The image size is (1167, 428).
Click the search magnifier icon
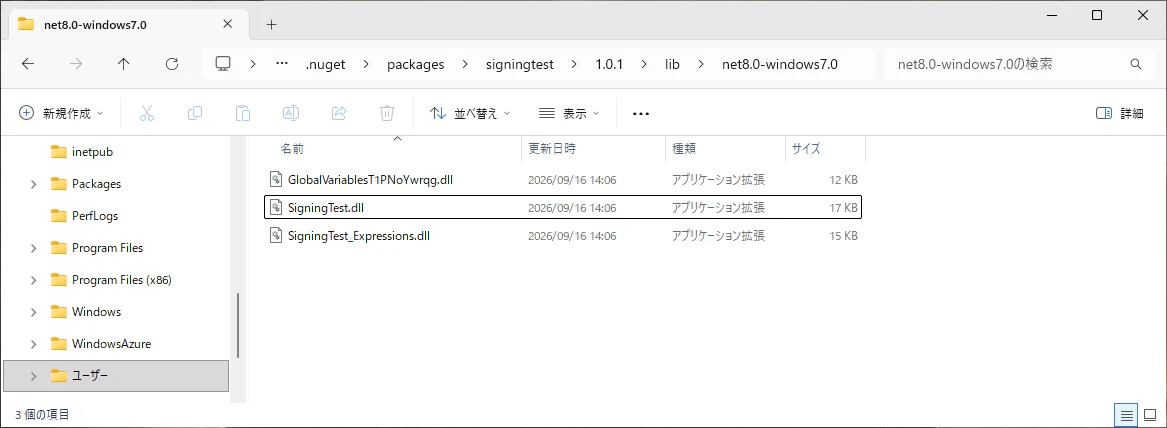pyautogui.click(x=1136, y=64)
